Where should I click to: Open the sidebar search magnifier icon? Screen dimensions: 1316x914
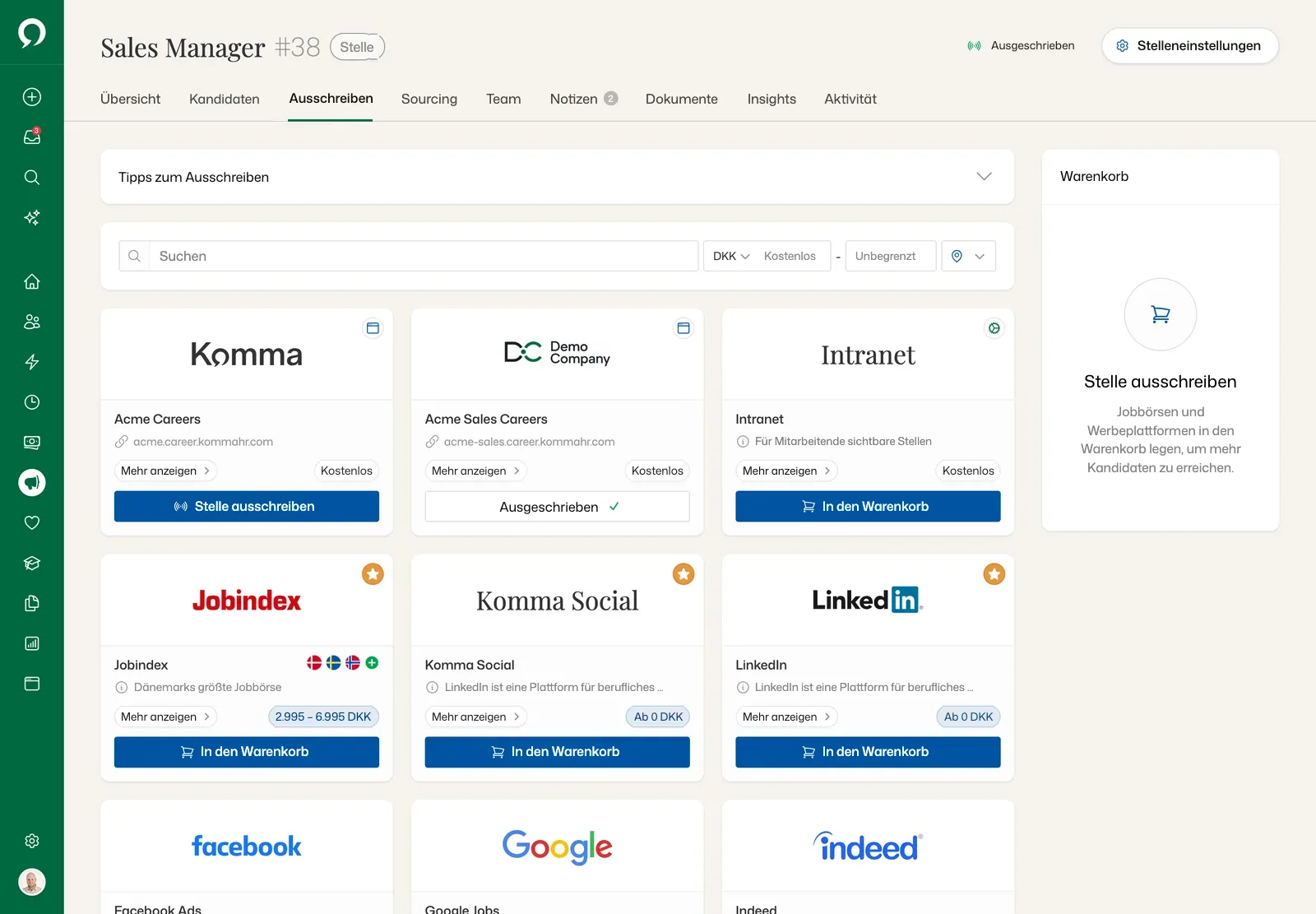tap(32, 177)
